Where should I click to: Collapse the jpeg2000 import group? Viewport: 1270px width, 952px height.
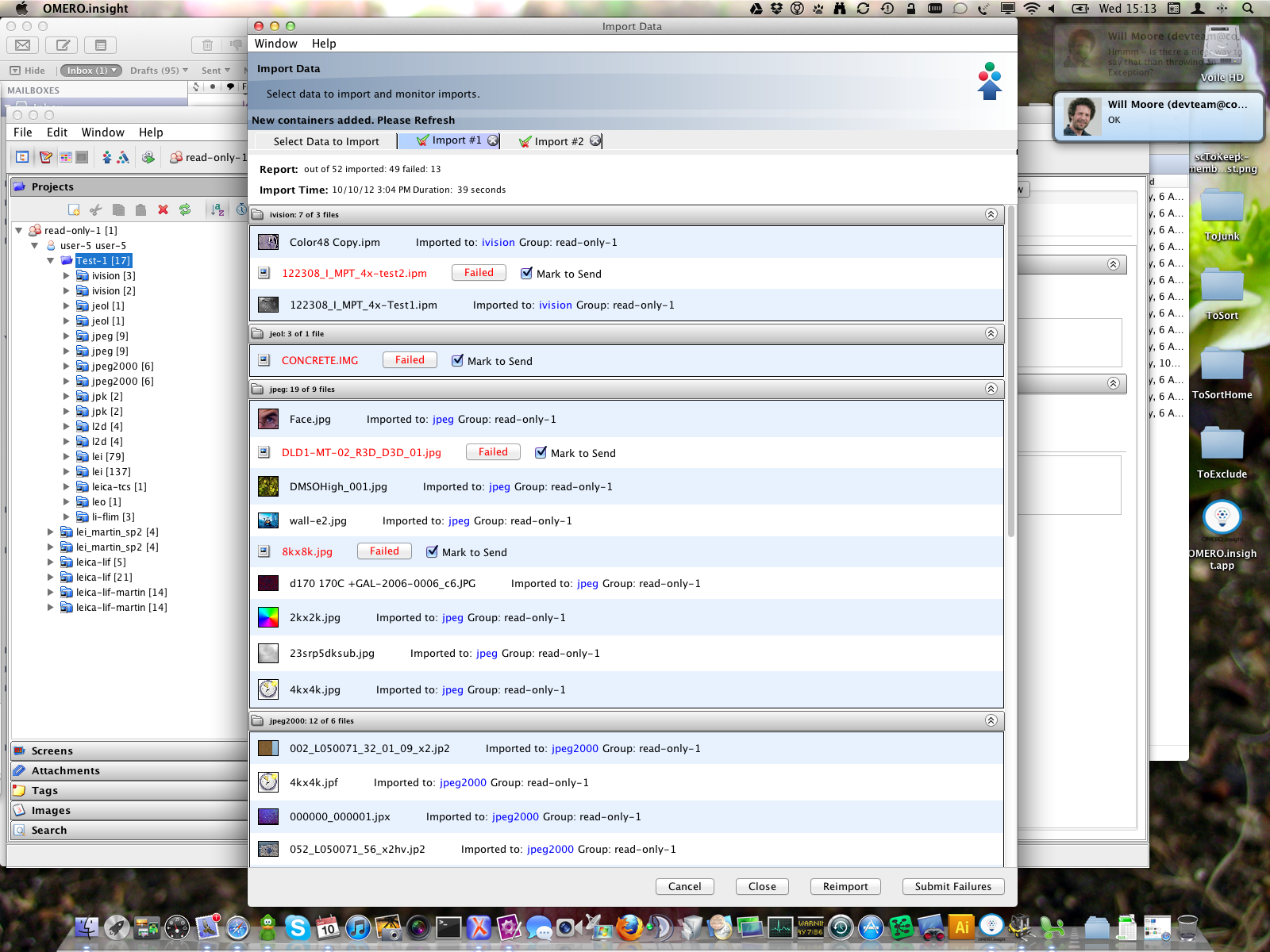991,720
